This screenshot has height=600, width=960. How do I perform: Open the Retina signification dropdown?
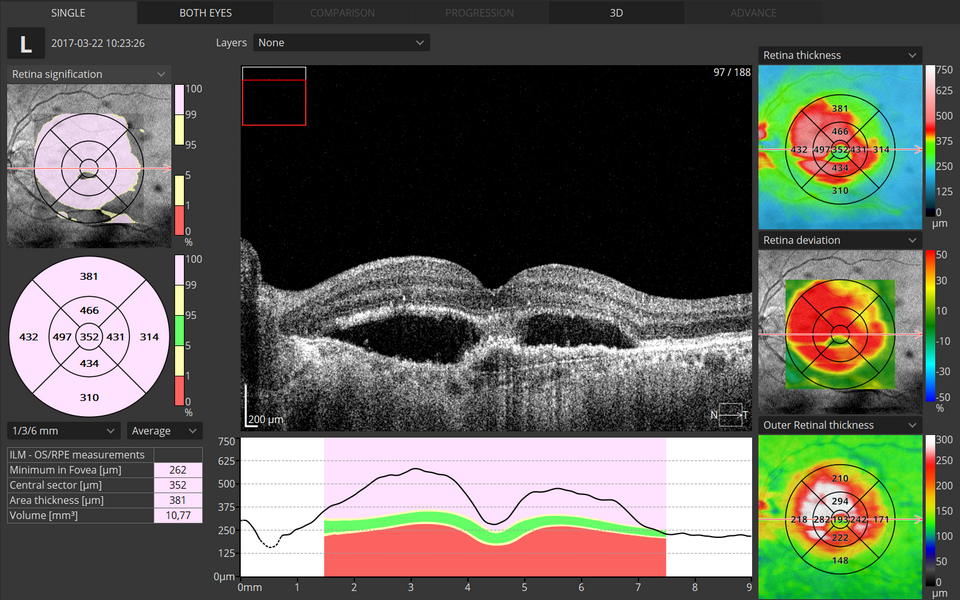click(x=88, y=74)
